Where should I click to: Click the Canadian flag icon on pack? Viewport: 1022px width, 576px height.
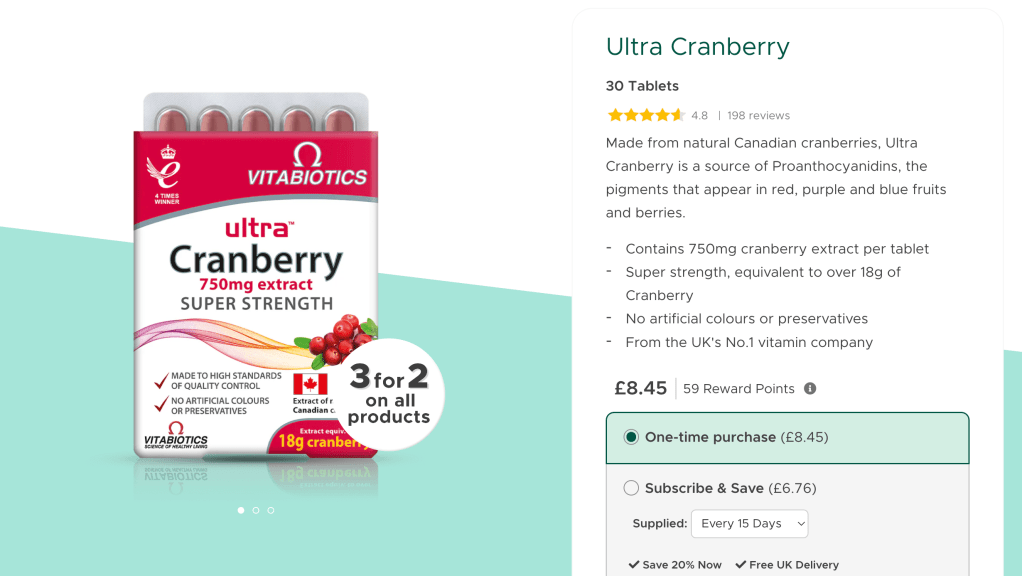(x=310, y=384)
